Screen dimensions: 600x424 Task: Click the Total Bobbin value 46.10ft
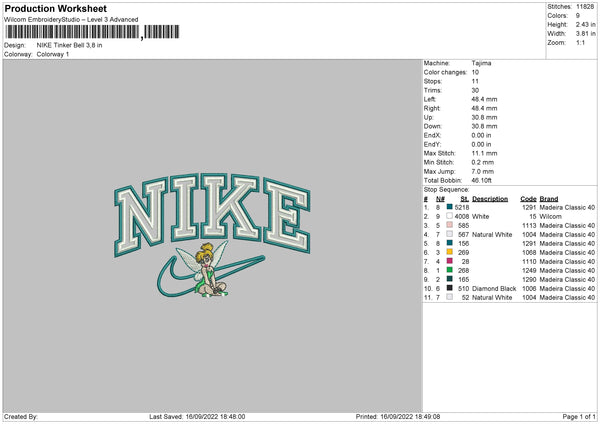pyautogui.click(x=481, y=180)
